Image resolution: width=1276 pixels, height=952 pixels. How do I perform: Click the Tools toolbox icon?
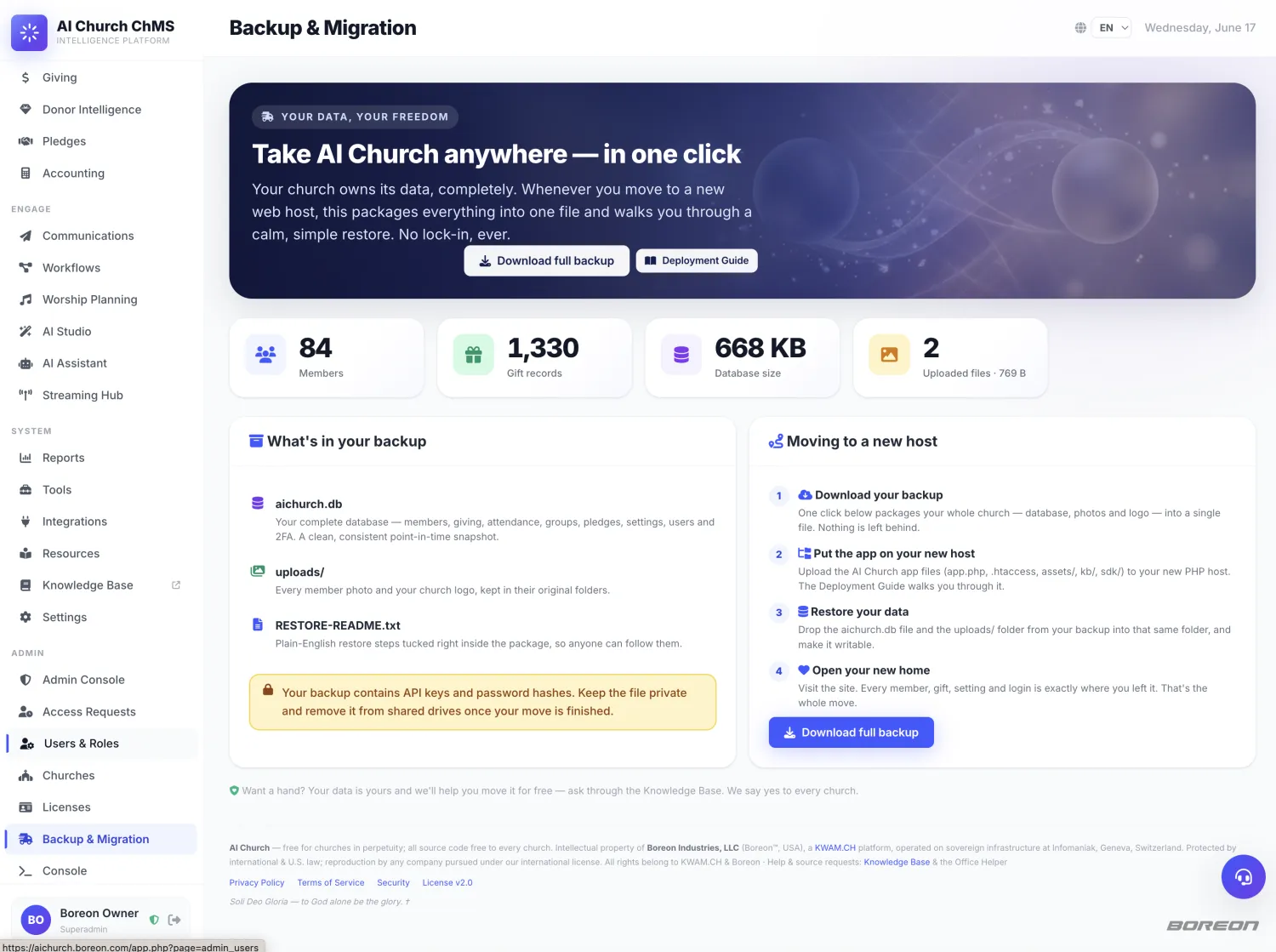coord(26,489)
